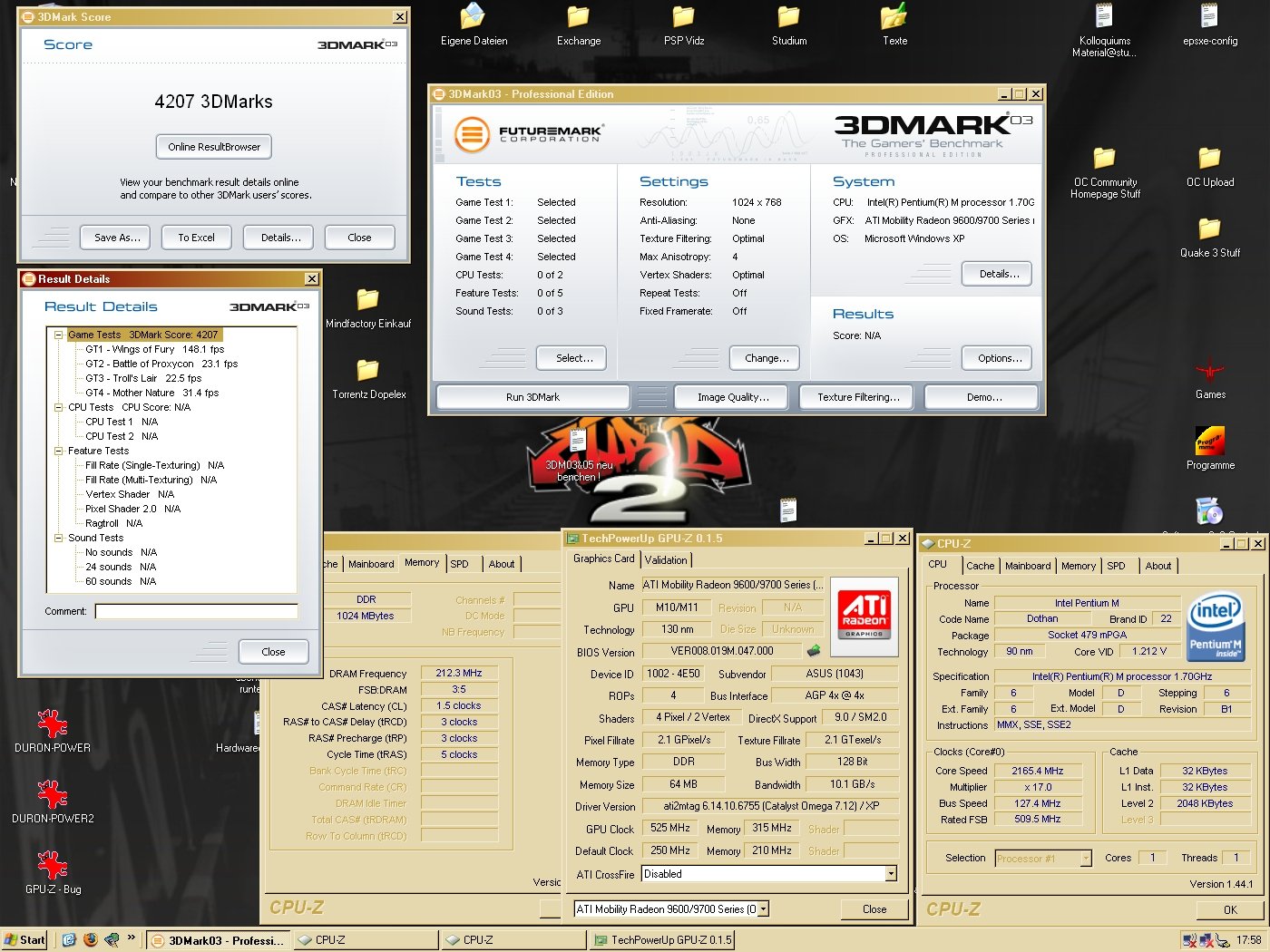
Task: Click OK in the CPU-Z window
Action: point(1230,909)
